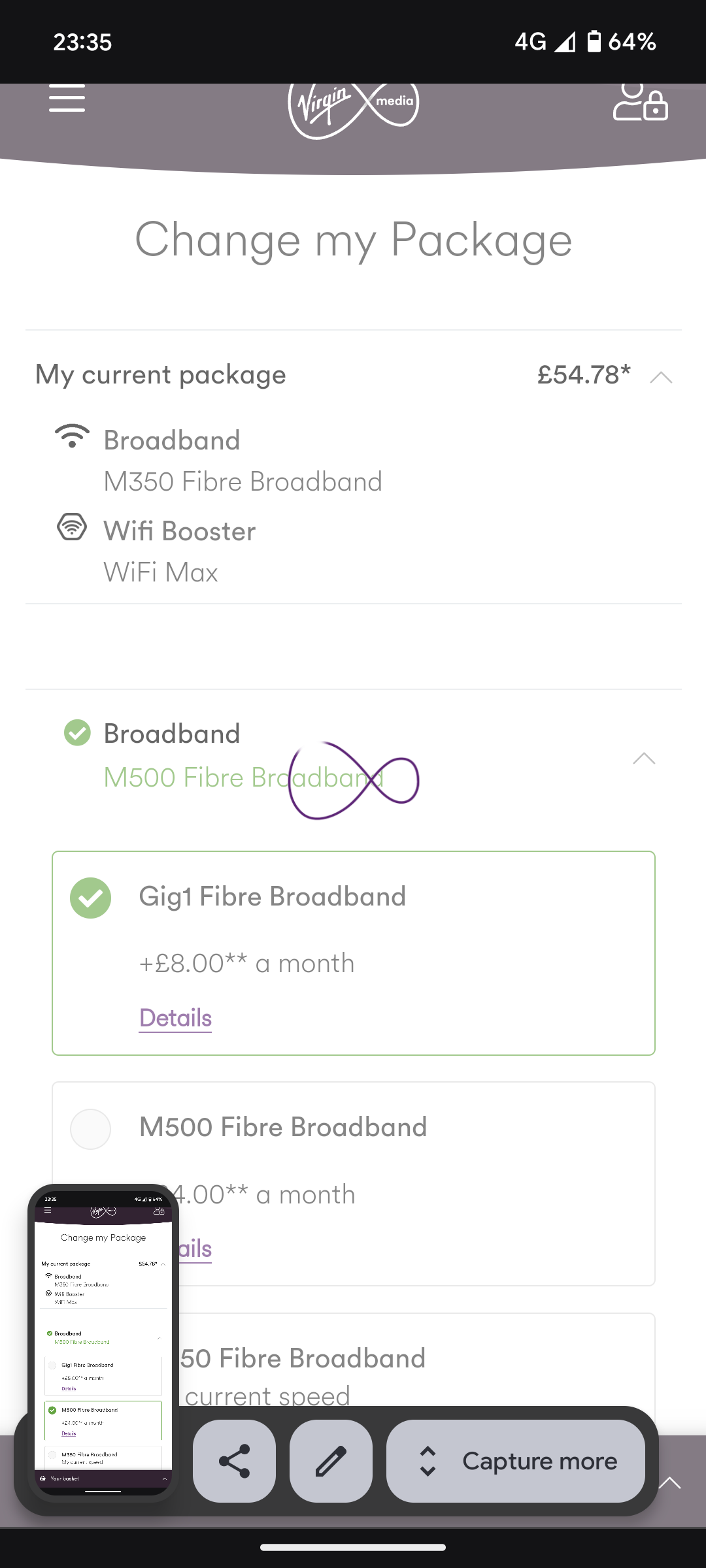Viewport: 706px width, 1568px height.
Task: Open the account login icon
Action: tap(640, 102)
